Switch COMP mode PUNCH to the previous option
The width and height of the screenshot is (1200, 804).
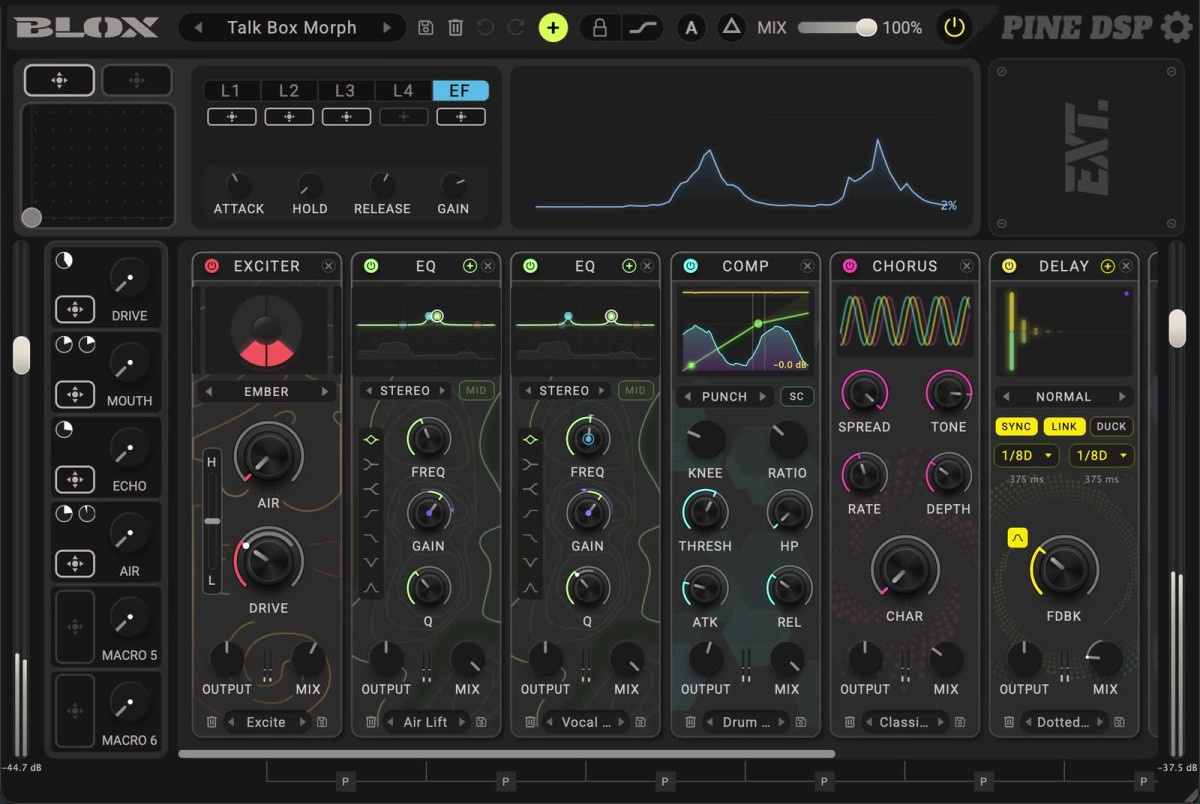click(687, 397)
